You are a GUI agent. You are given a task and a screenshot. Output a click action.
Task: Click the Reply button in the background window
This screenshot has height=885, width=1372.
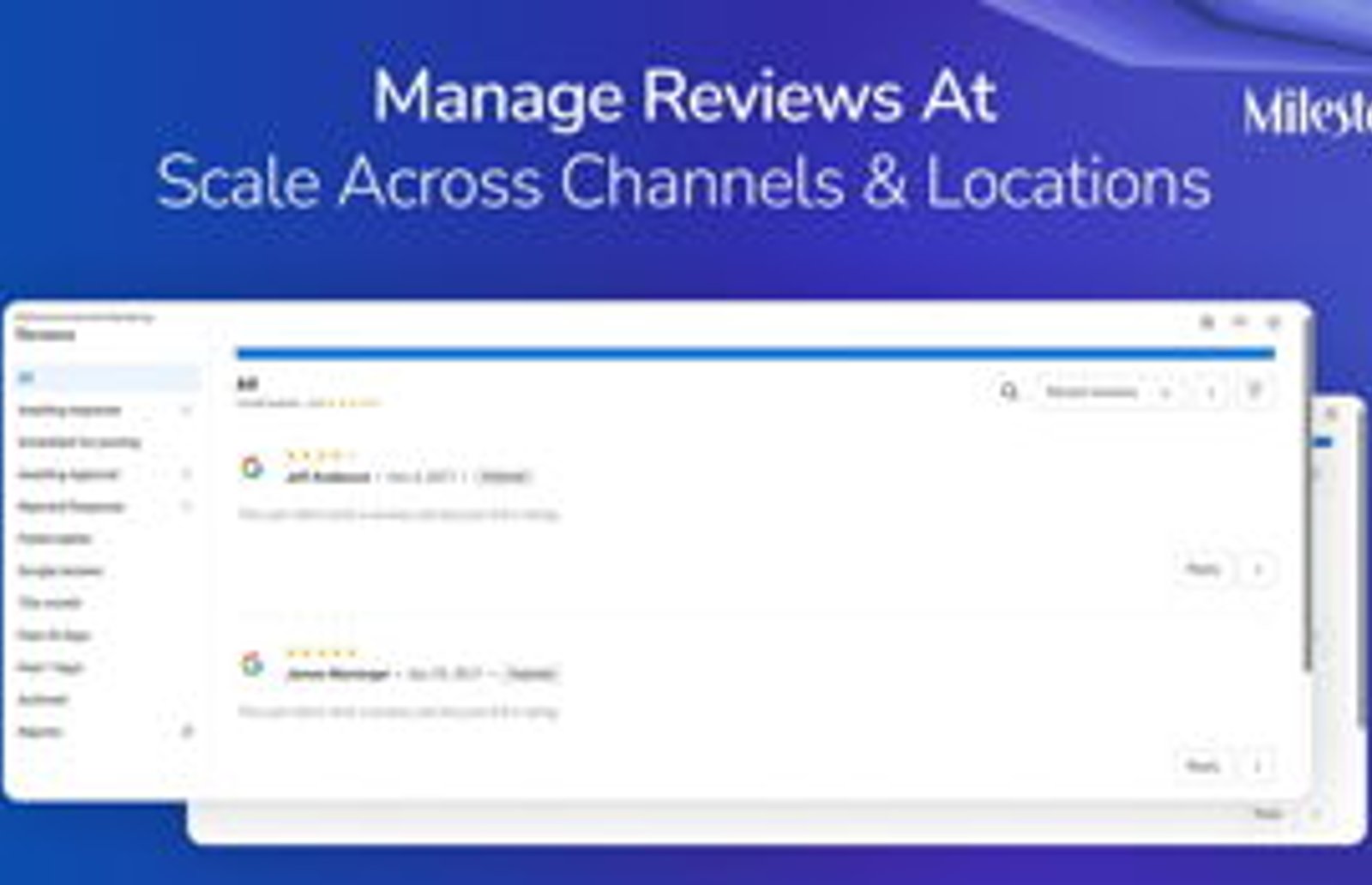(x=1268, y=814)
